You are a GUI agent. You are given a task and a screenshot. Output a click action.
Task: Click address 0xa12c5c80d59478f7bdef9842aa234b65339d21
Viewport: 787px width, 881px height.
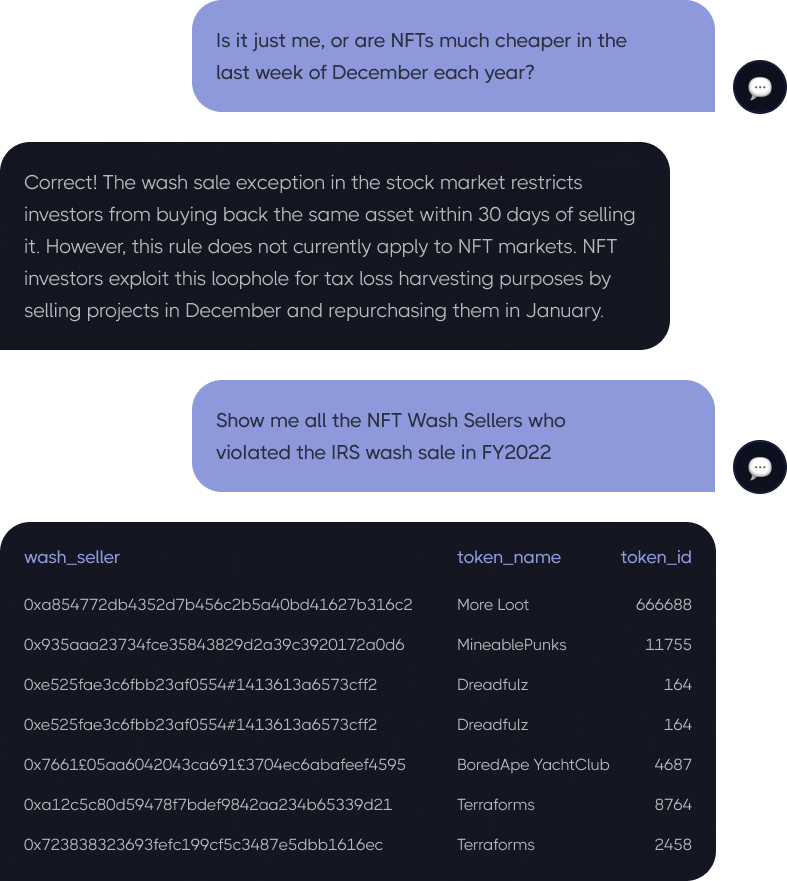(x=208, y=805)
